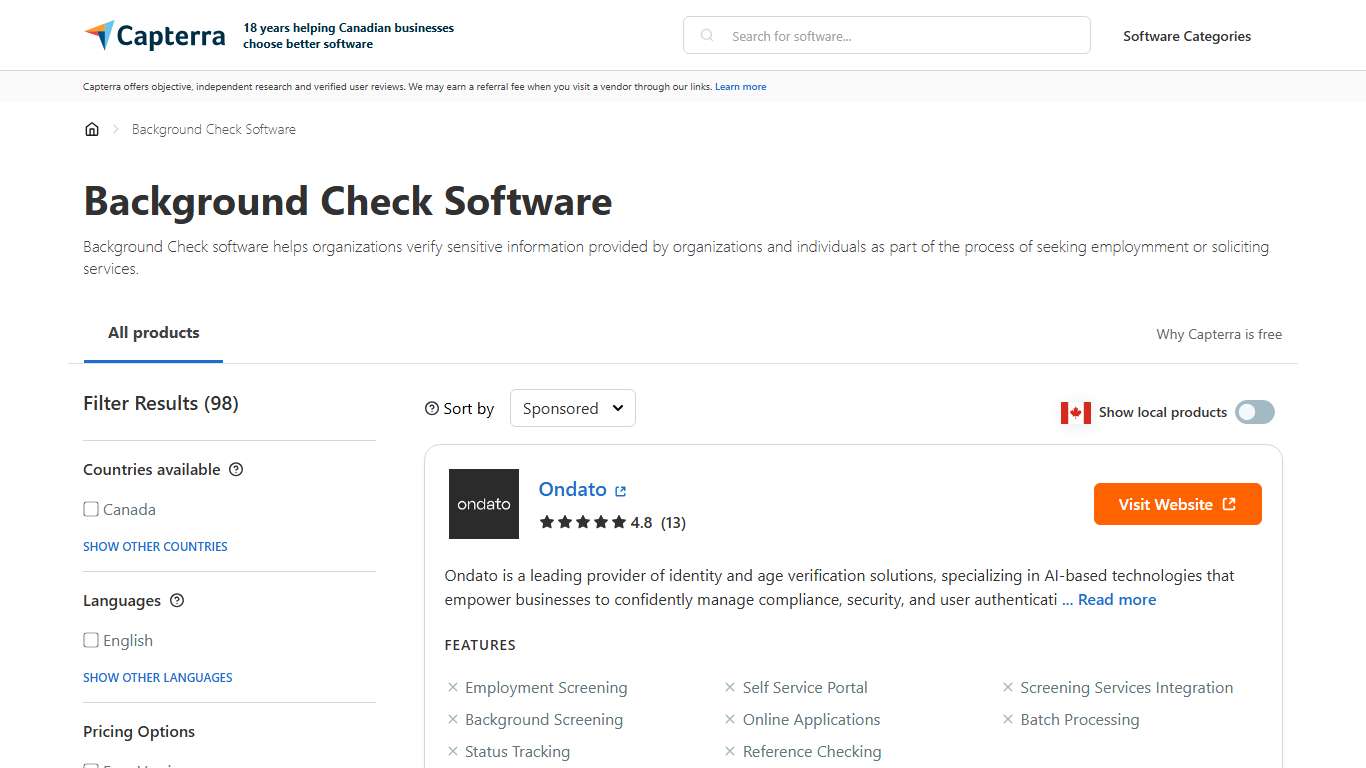
Task: Click the Capterra logo
Action: tap(154, 34)
